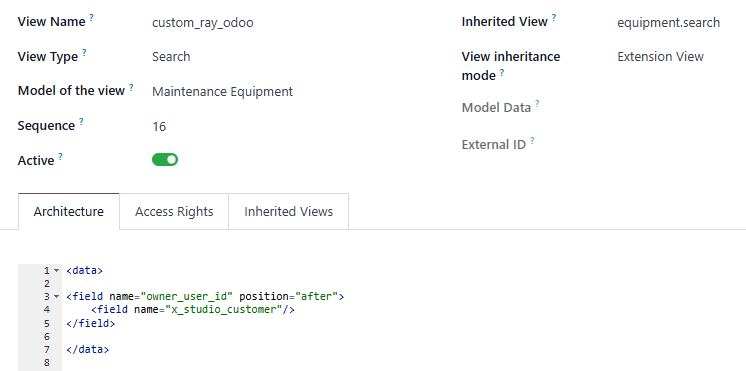Toggle the Active switch off

pyautogui.click(x=165, y=160)
